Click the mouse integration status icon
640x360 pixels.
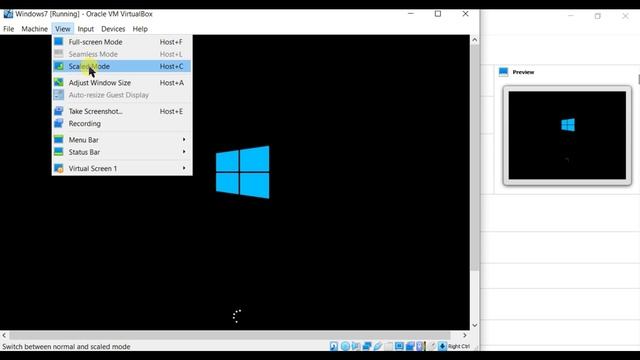tap(432, 346)
